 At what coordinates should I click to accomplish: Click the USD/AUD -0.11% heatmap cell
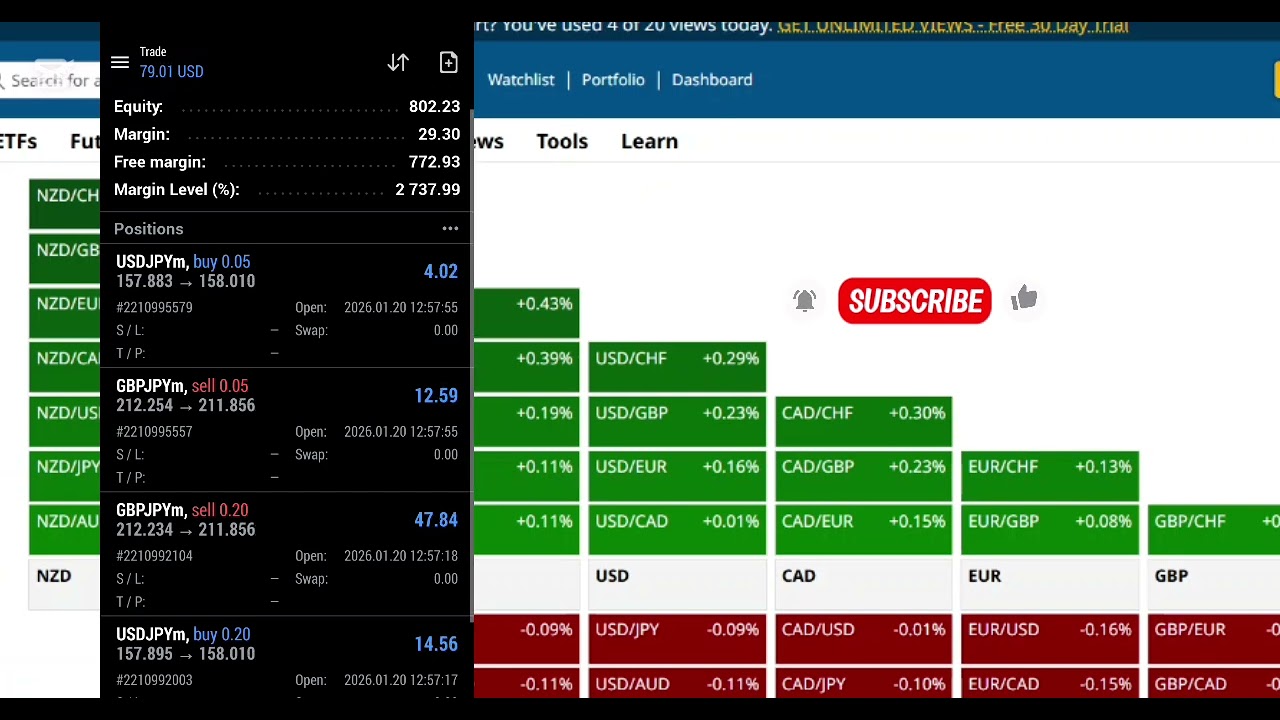(x=677, y=683)
